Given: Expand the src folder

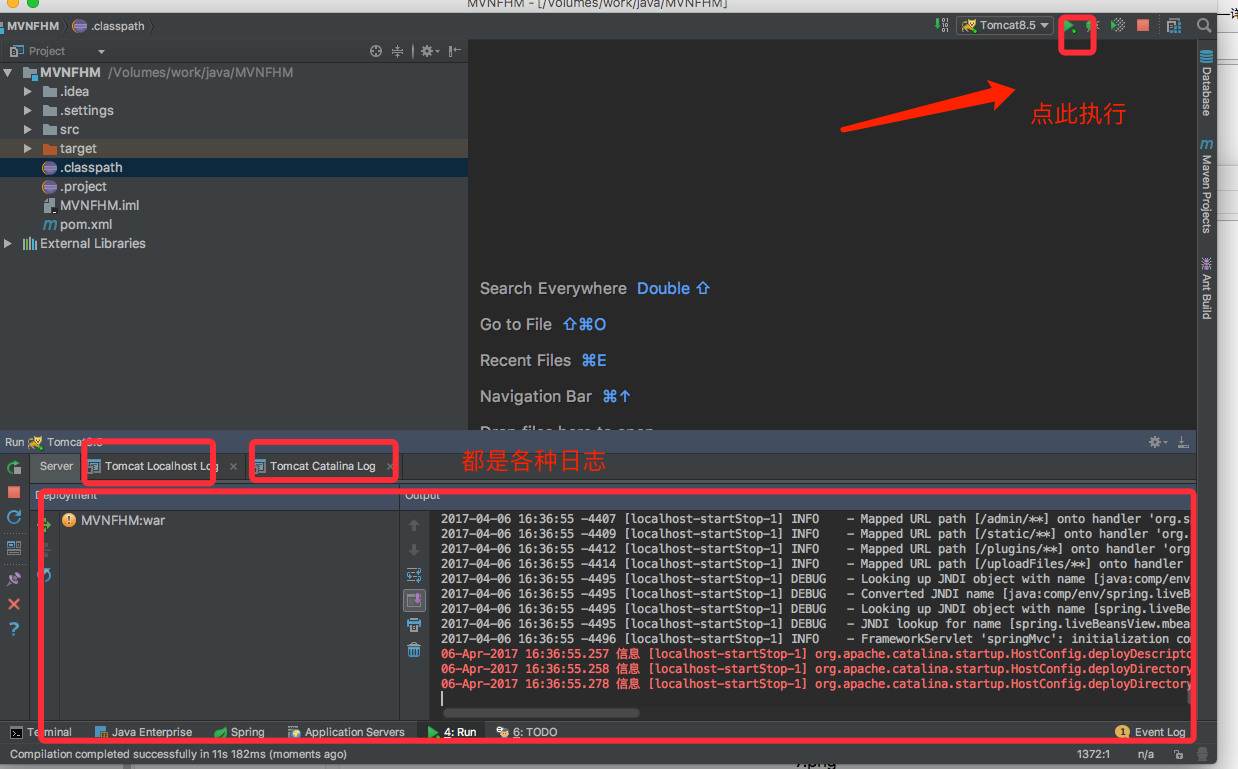Looking at the screenshot, I should 28,130.
